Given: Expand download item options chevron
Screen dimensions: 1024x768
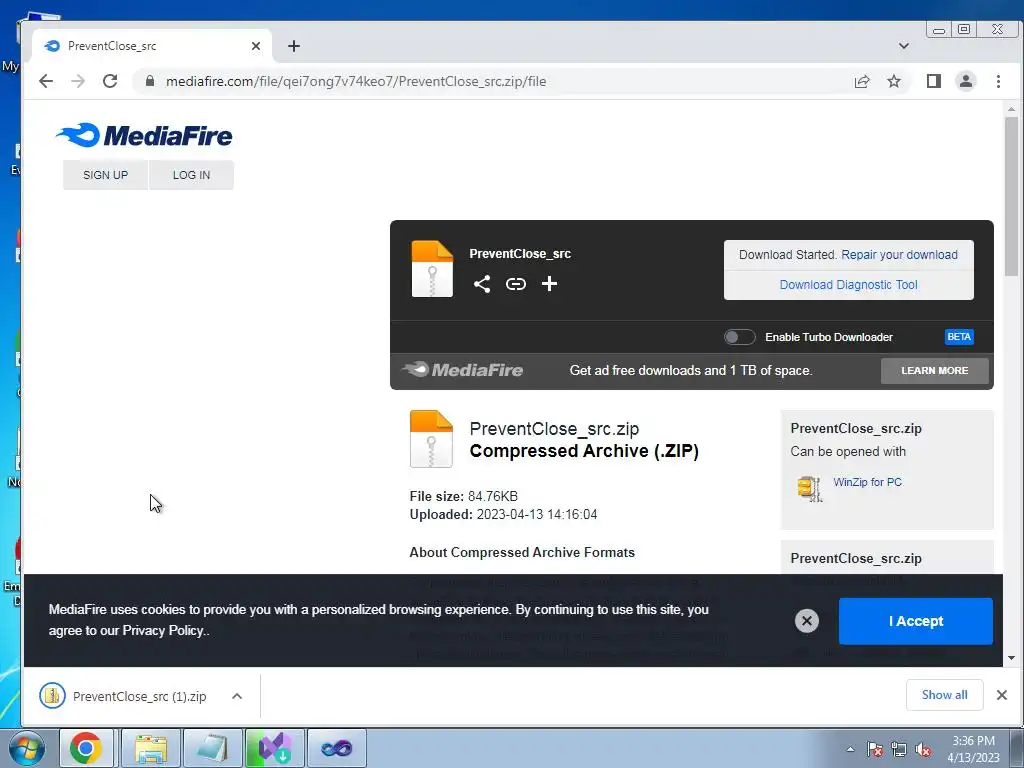Looking at the screenshot, I should (237, 696).
